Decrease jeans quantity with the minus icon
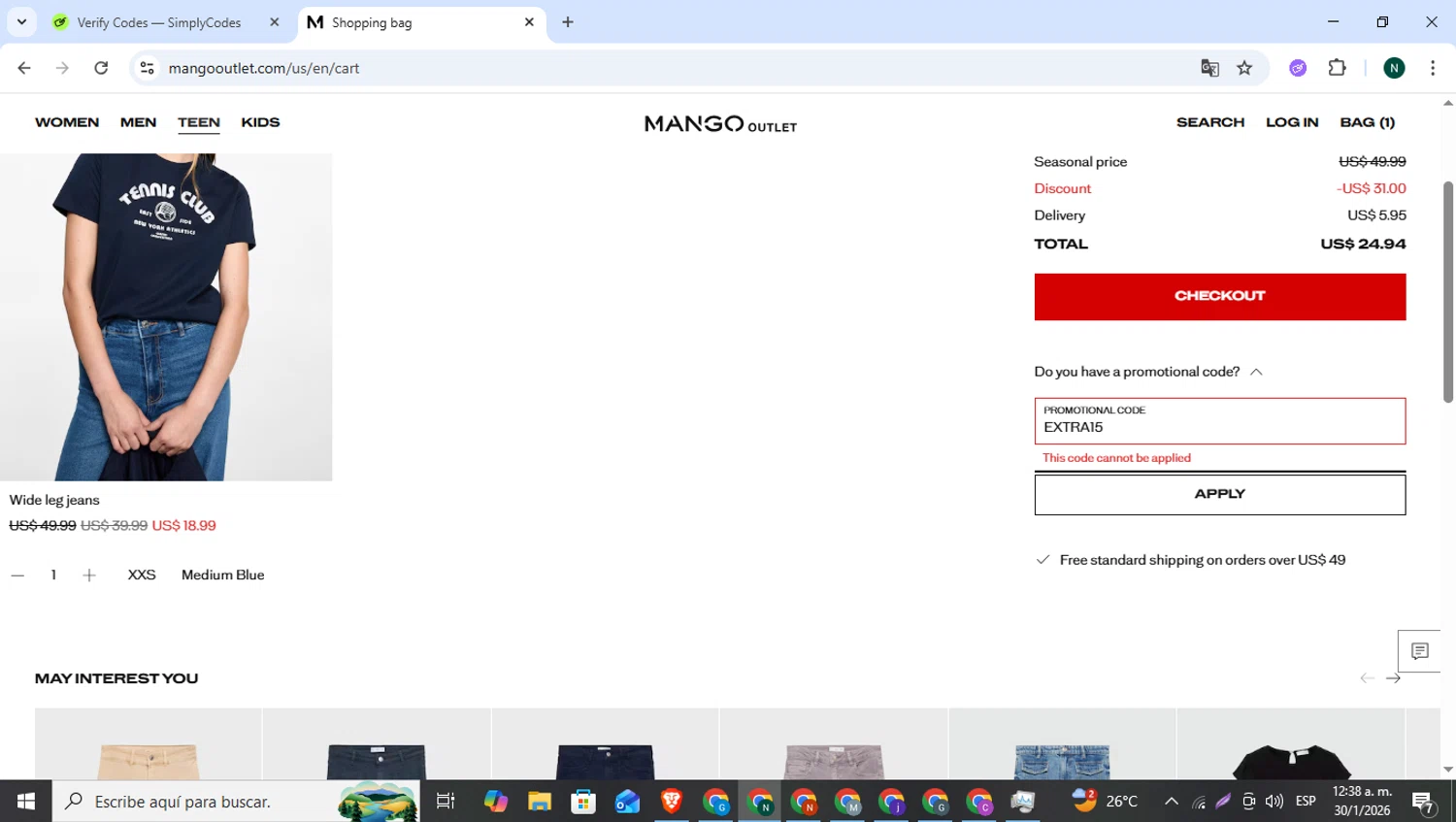 pyautogui.click(x=17, y=575)
